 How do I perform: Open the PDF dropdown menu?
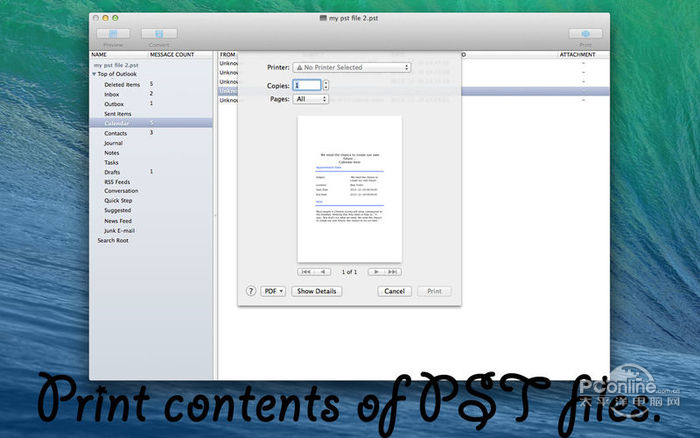click(x=273, y=291)
